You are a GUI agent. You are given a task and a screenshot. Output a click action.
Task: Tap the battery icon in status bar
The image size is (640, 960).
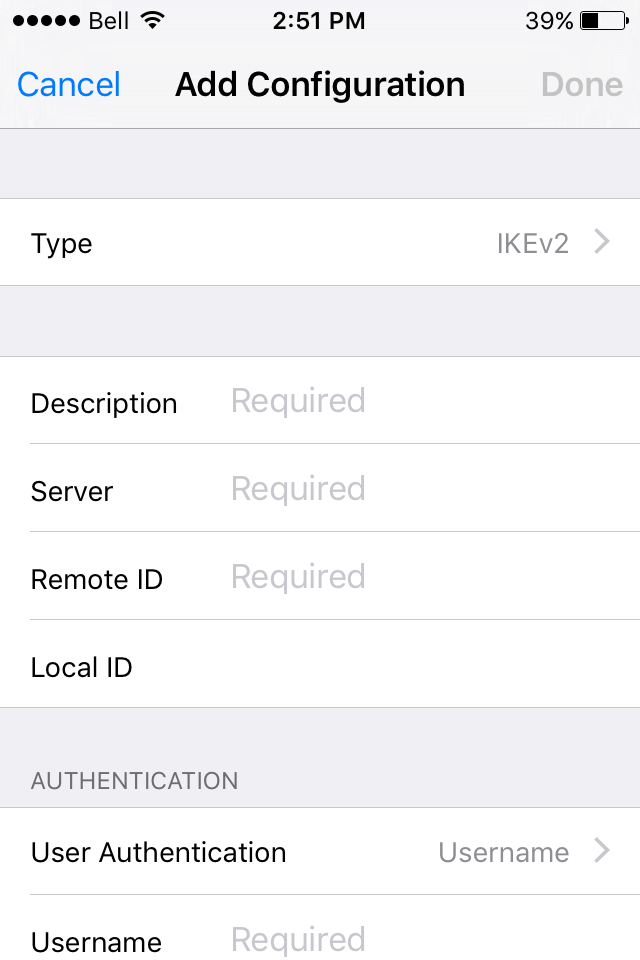coord(604,21)
